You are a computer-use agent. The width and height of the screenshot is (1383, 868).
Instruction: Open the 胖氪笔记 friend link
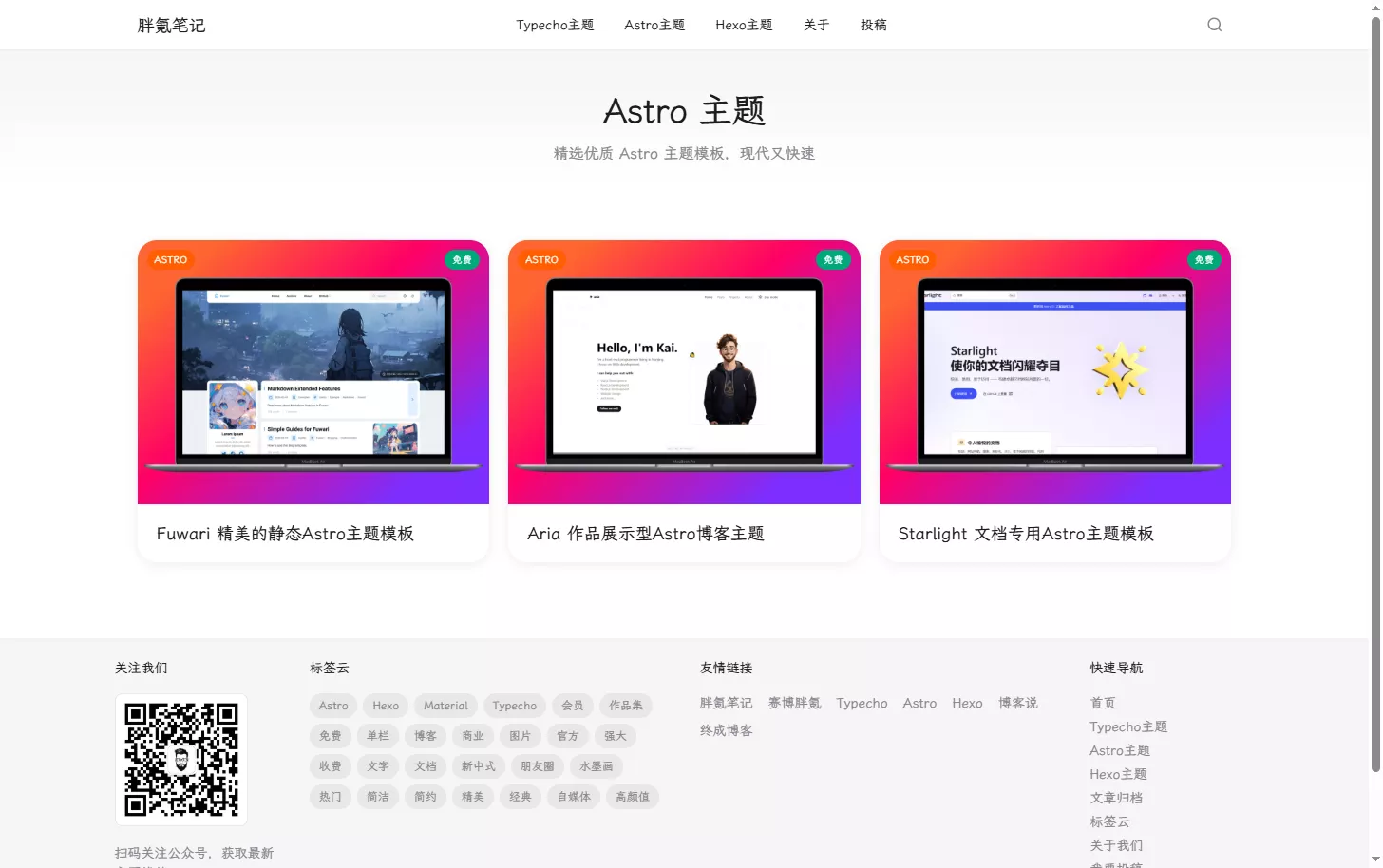pos(727,704)
